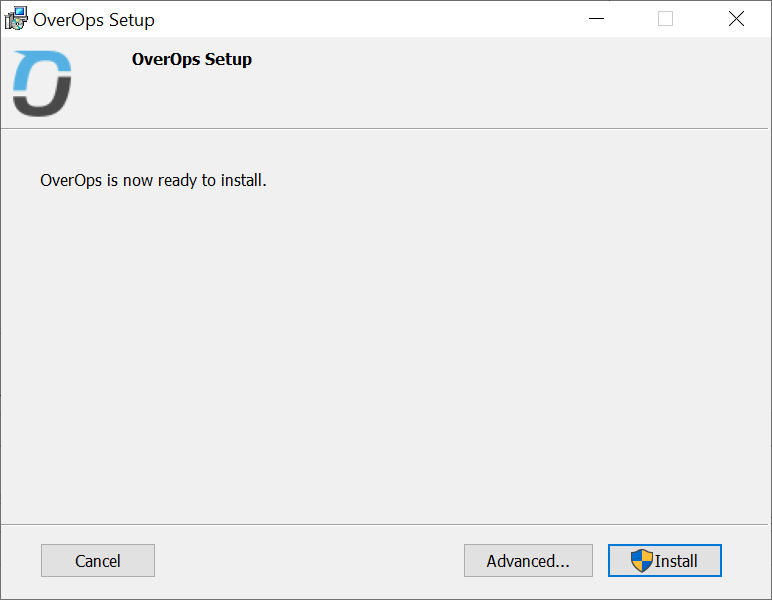Image resolution: width=772 pixels, height=600 pixels.
Task: Close the OverOps Setup window
Action: pyautogui.click(x=736, y=19)
